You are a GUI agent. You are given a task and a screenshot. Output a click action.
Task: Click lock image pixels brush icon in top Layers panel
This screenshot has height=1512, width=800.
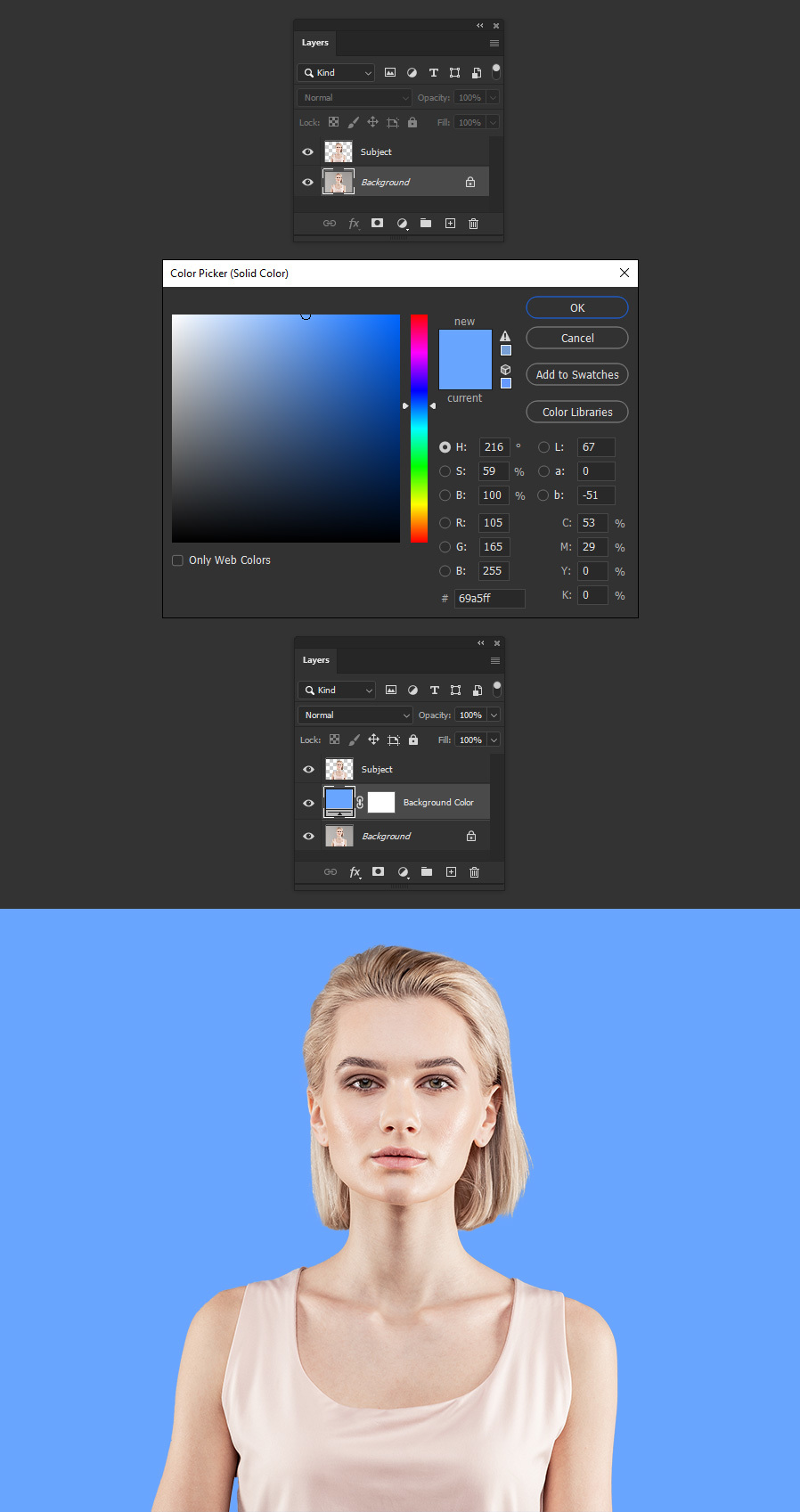point(354,122)
